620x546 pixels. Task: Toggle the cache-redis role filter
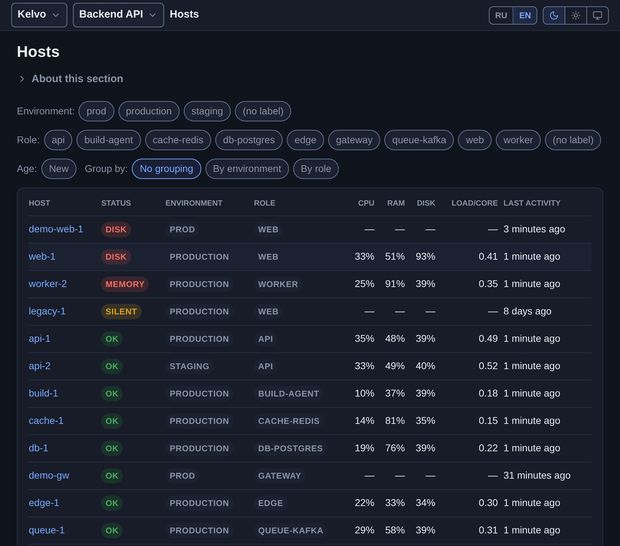click(x=178, y=140)
